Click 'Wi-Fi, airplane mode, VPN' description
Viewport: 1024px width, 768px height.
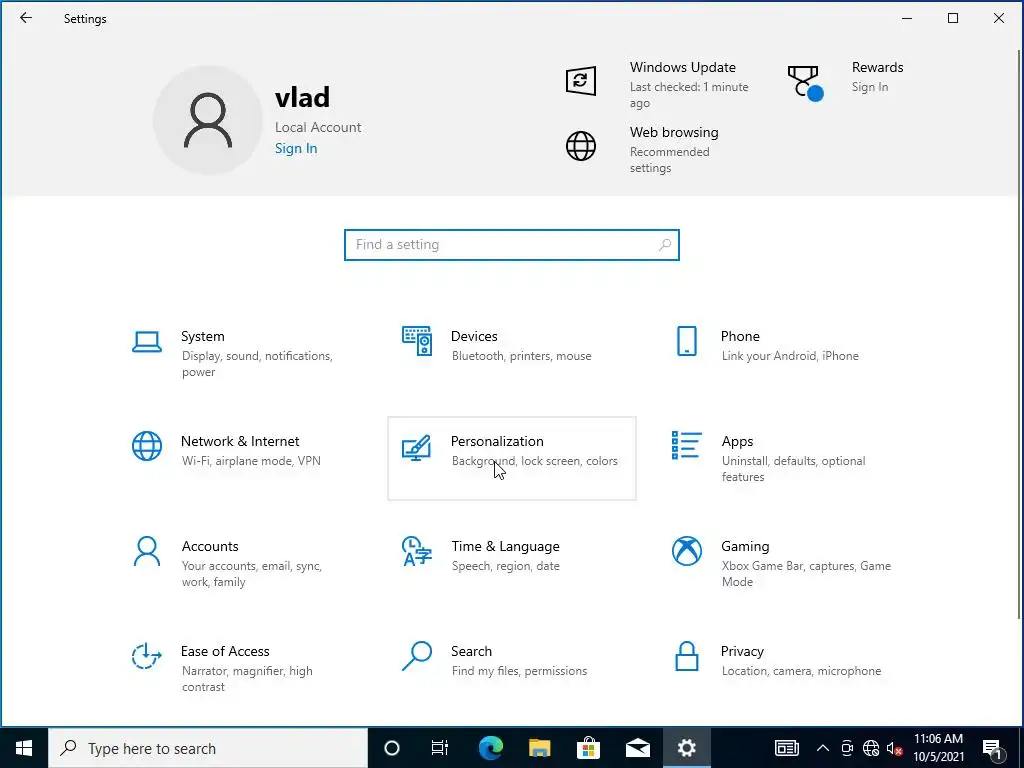(251, 461)
